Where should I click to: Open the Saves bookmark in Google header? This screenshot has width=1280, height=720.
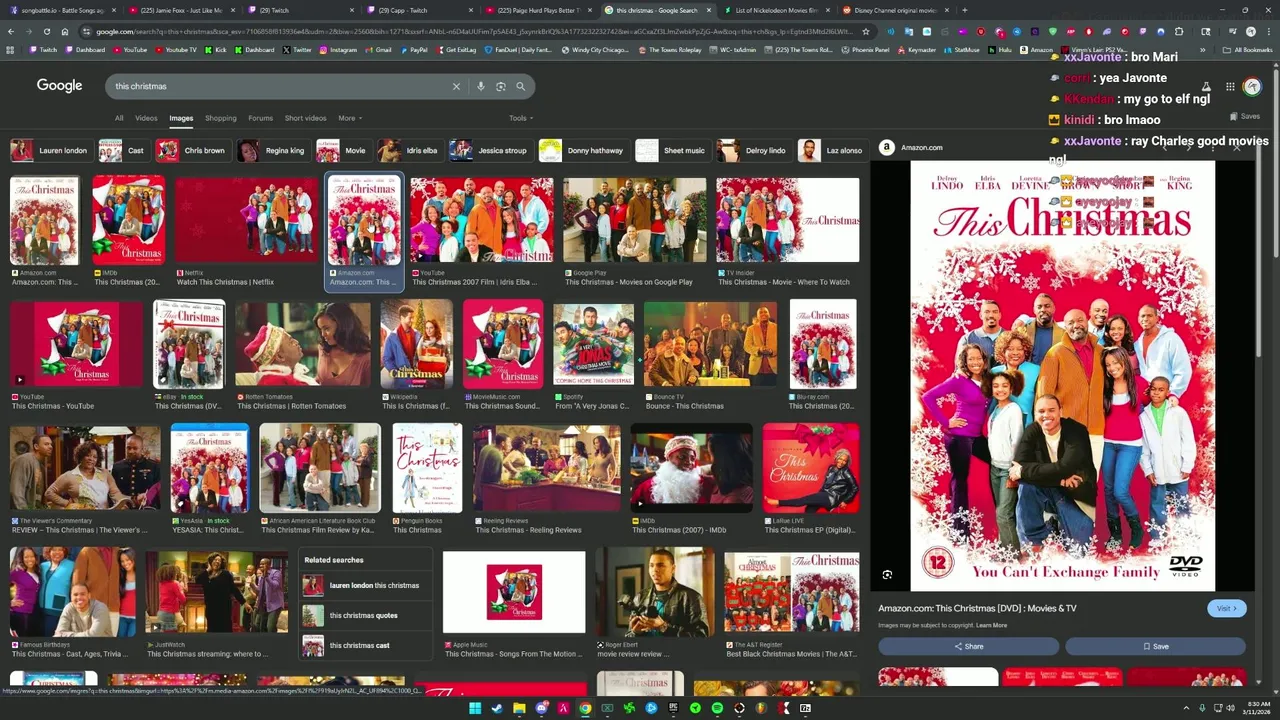[x=1245, y=116]
